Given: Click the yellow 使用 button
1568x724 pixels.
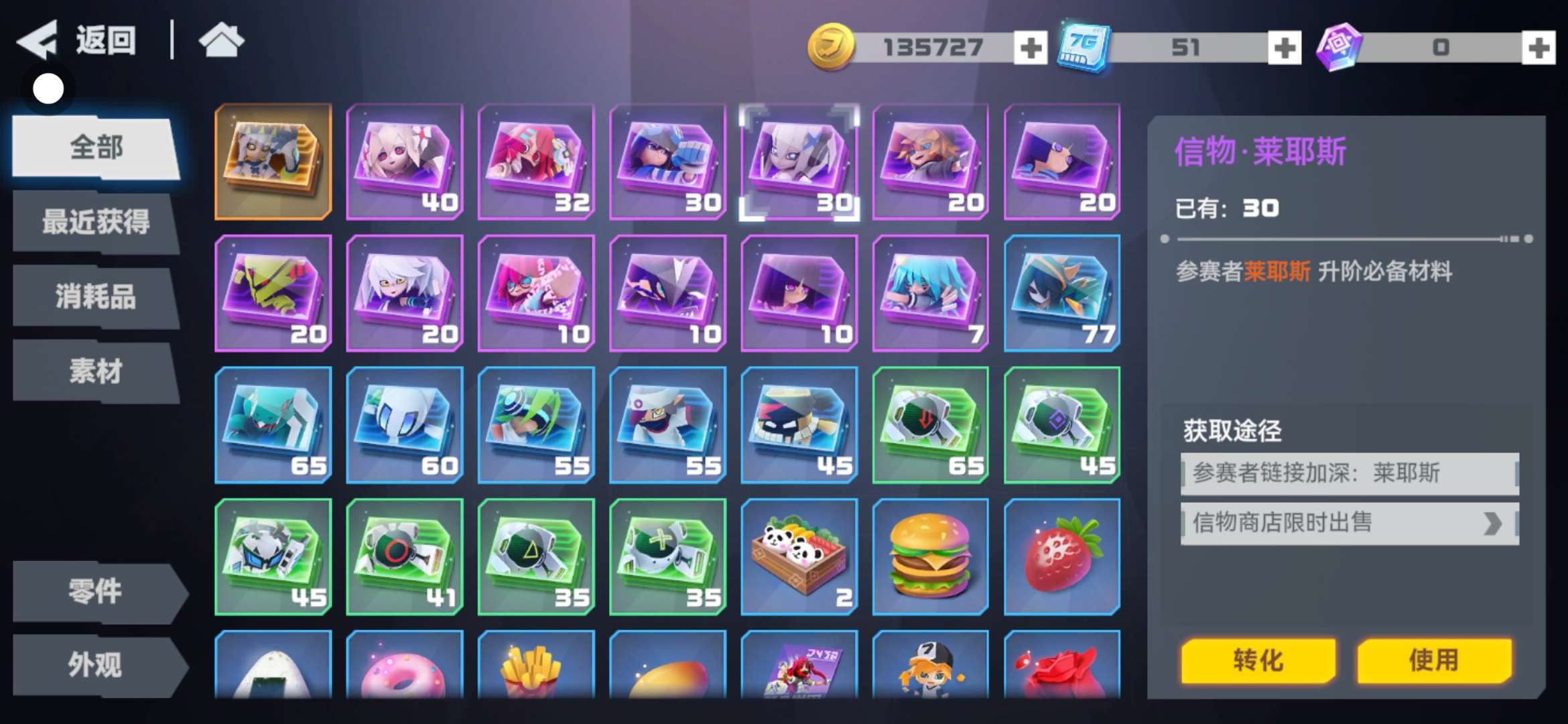Looking at the screenshot, I should pyautogui.click(x=1434, y=660).
